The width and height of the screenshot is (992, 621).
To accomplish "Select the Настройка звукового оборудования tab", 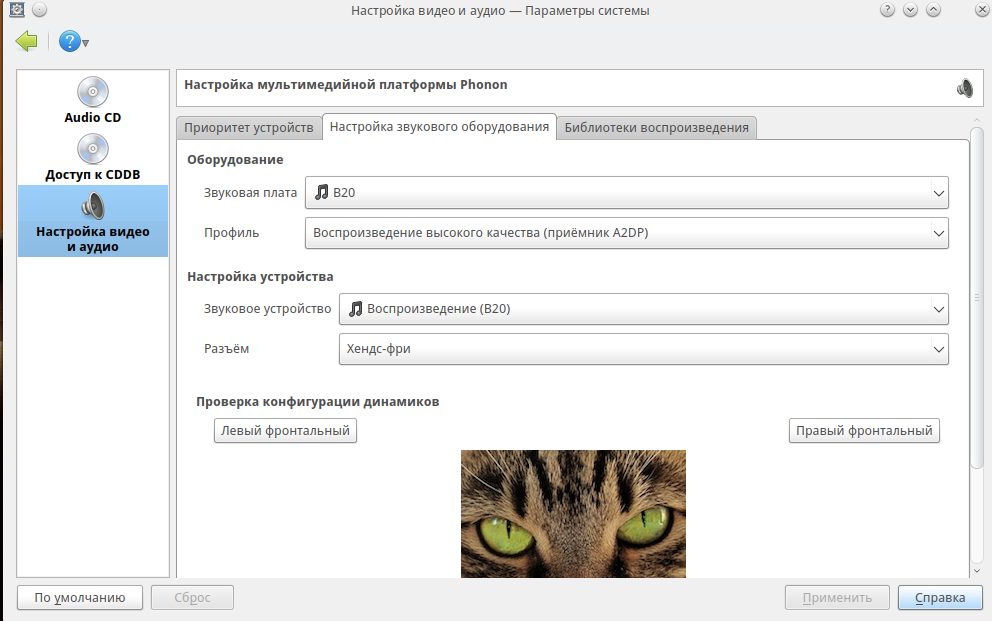I will tap(439, 126).
